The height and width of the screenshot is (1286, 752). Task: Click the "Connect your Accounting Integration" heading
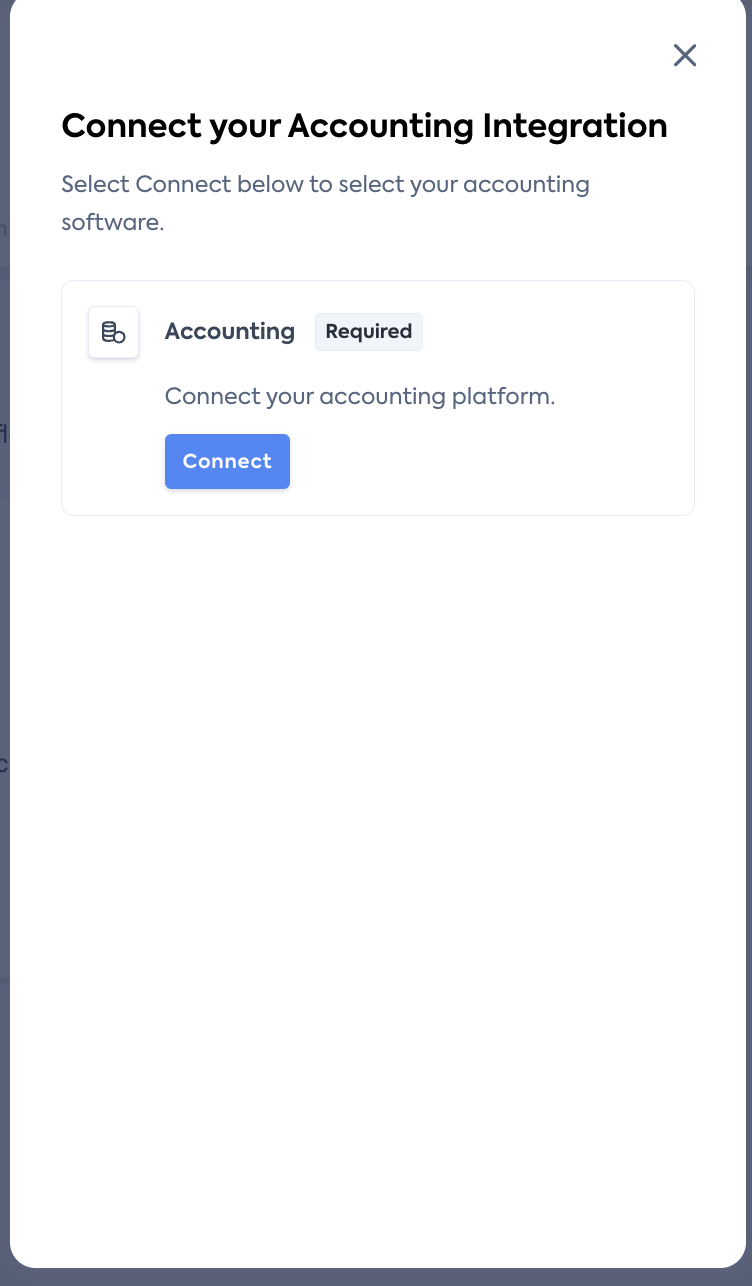click(364, 126)
